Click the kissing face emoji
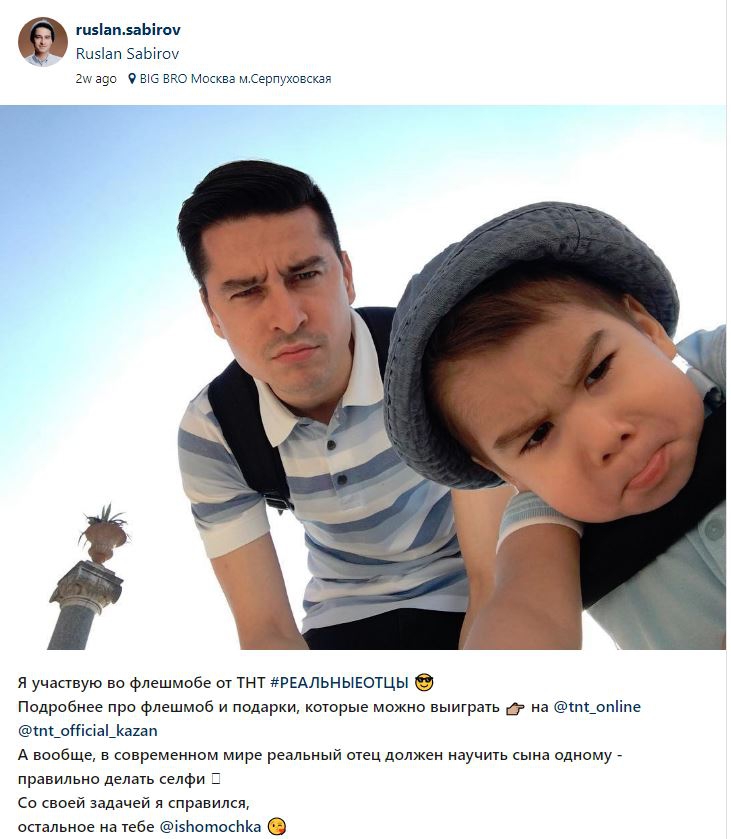This screenshot has height=839, width=731. click(x=276, y=827)
